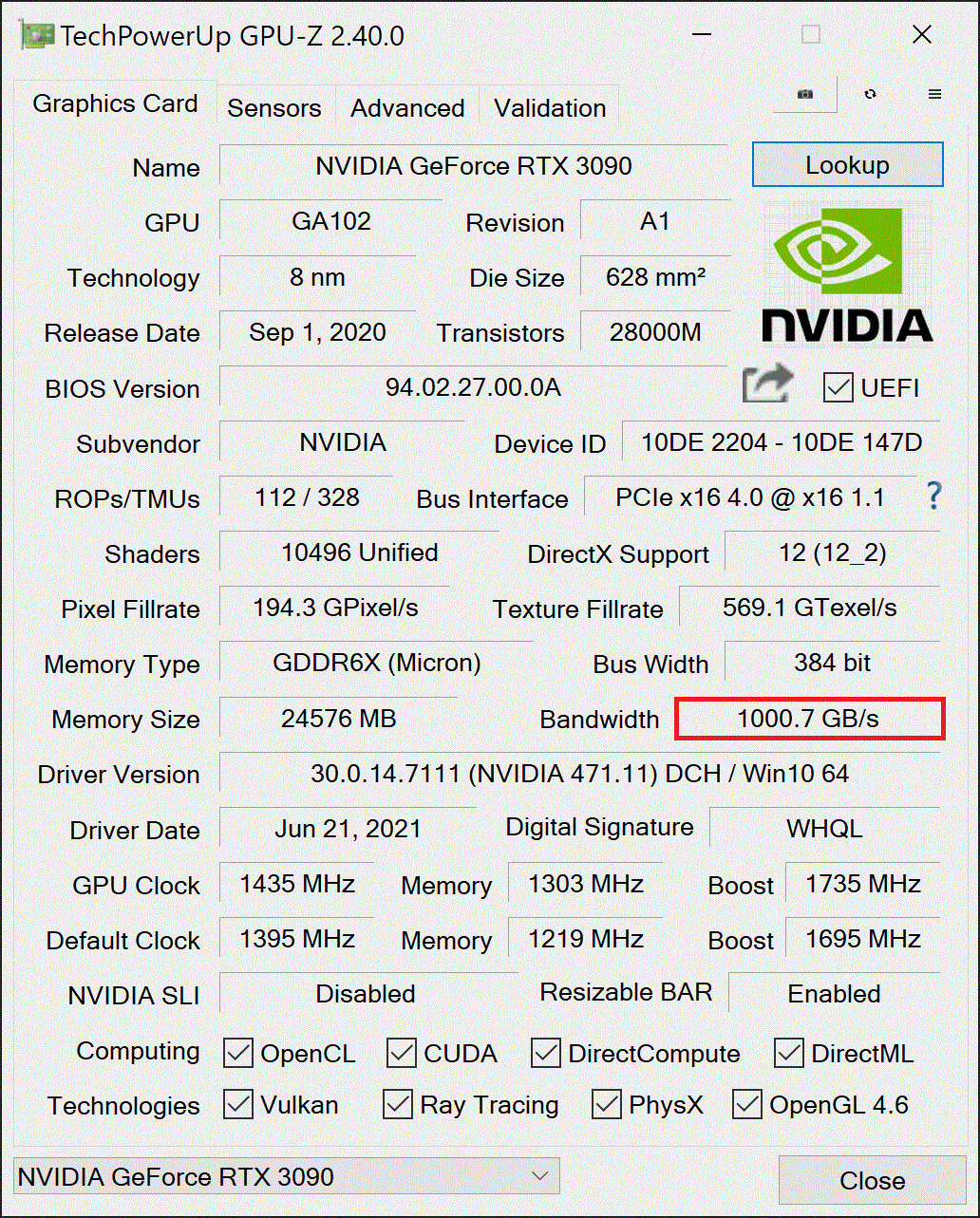Open the hamburger menu icon
The height and width of the screenshot is (1218, 980).
coord(934,94)
